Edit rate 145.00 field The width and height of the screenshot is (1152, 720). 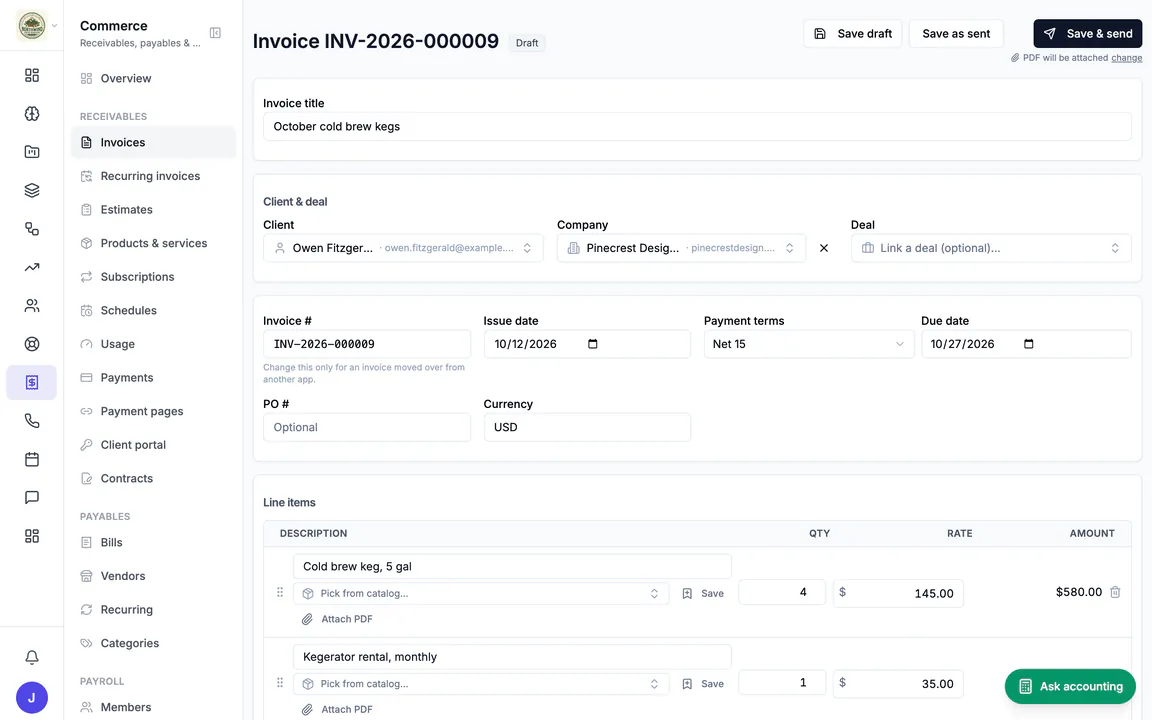898,593
